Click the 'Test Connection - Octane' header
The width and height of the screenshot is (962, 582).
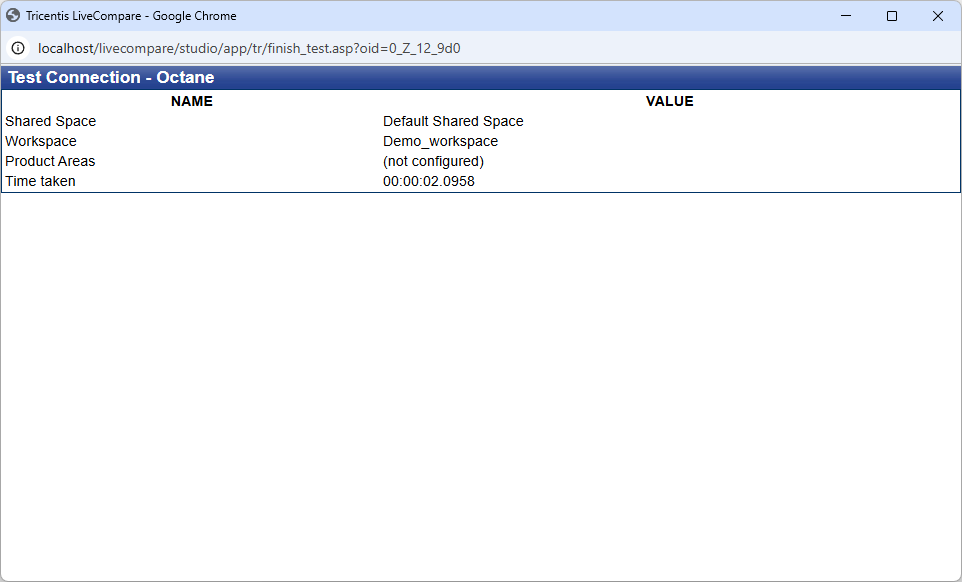[x=111, y=77]
